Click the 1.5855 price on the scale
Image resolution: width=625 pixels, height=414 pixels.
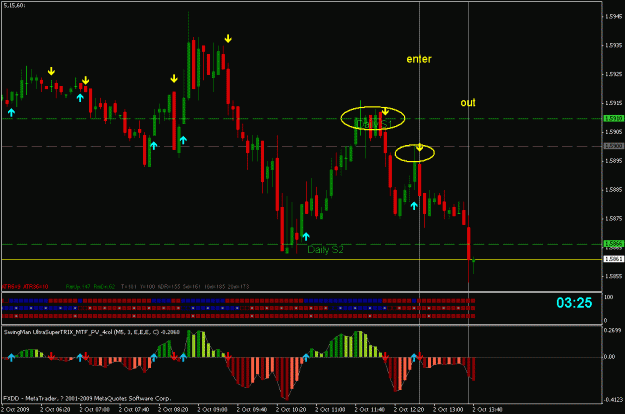coord(614,276)
